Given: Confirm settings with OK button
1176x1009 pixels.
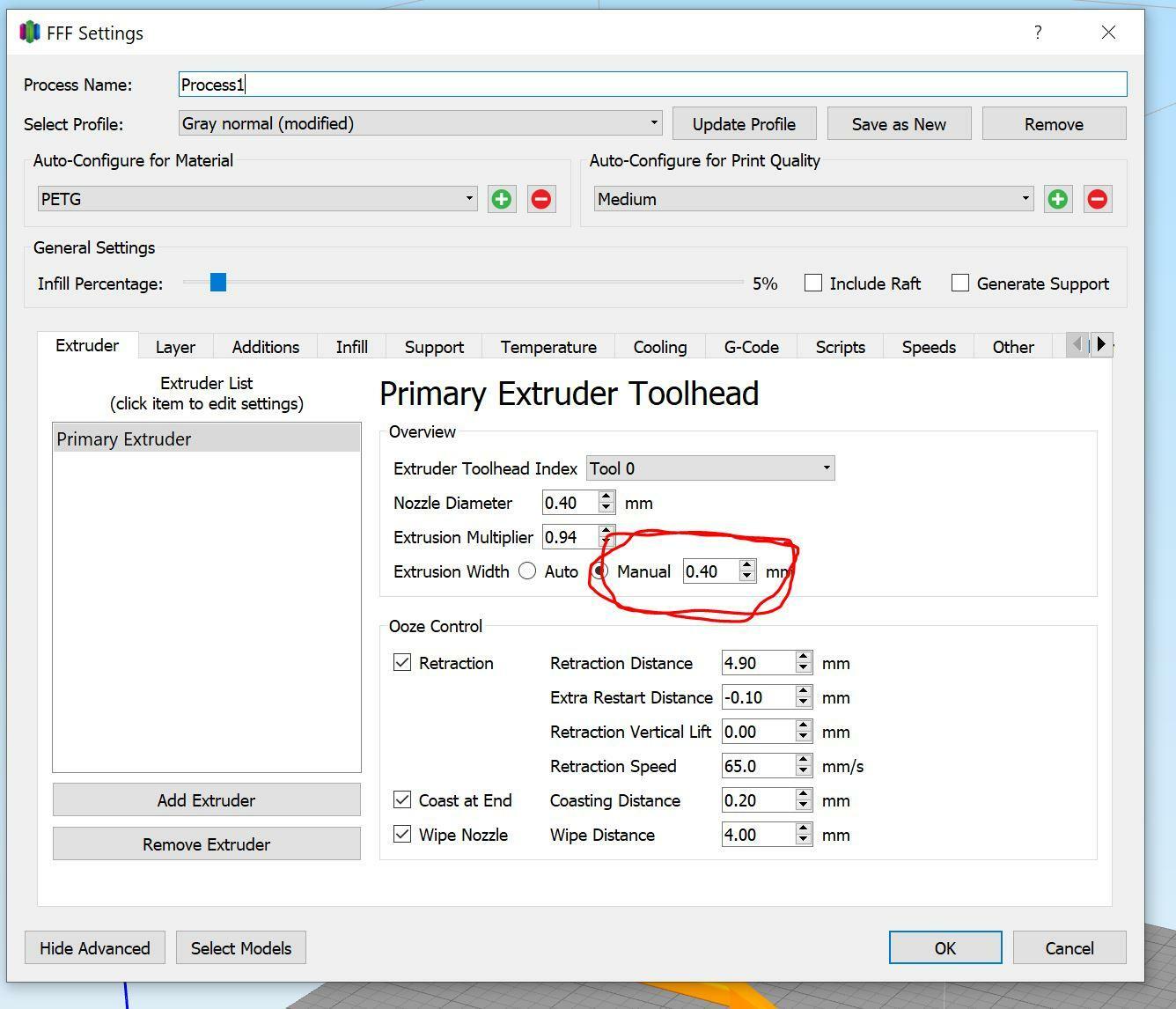Looking at the screenshot, I should [x=945, y=947].
